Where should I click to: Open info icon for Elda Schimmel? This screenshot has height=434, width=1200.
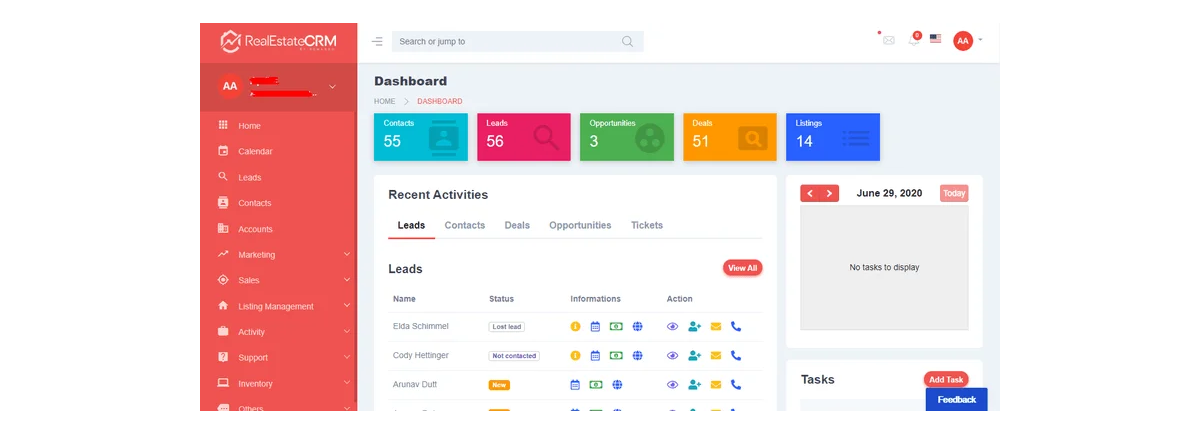coord(575,326)
